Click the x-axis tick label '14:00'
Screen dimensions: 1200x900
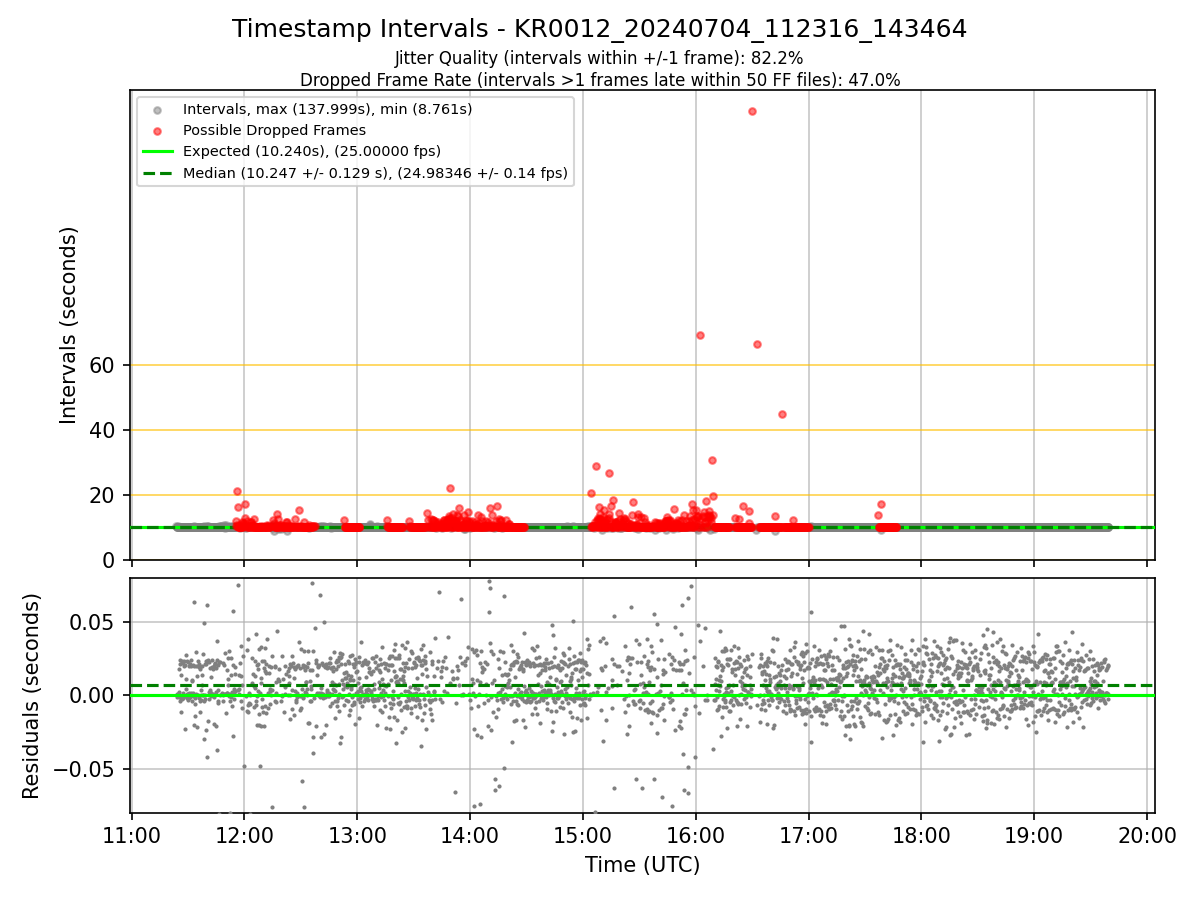click(x=470, y=836)
